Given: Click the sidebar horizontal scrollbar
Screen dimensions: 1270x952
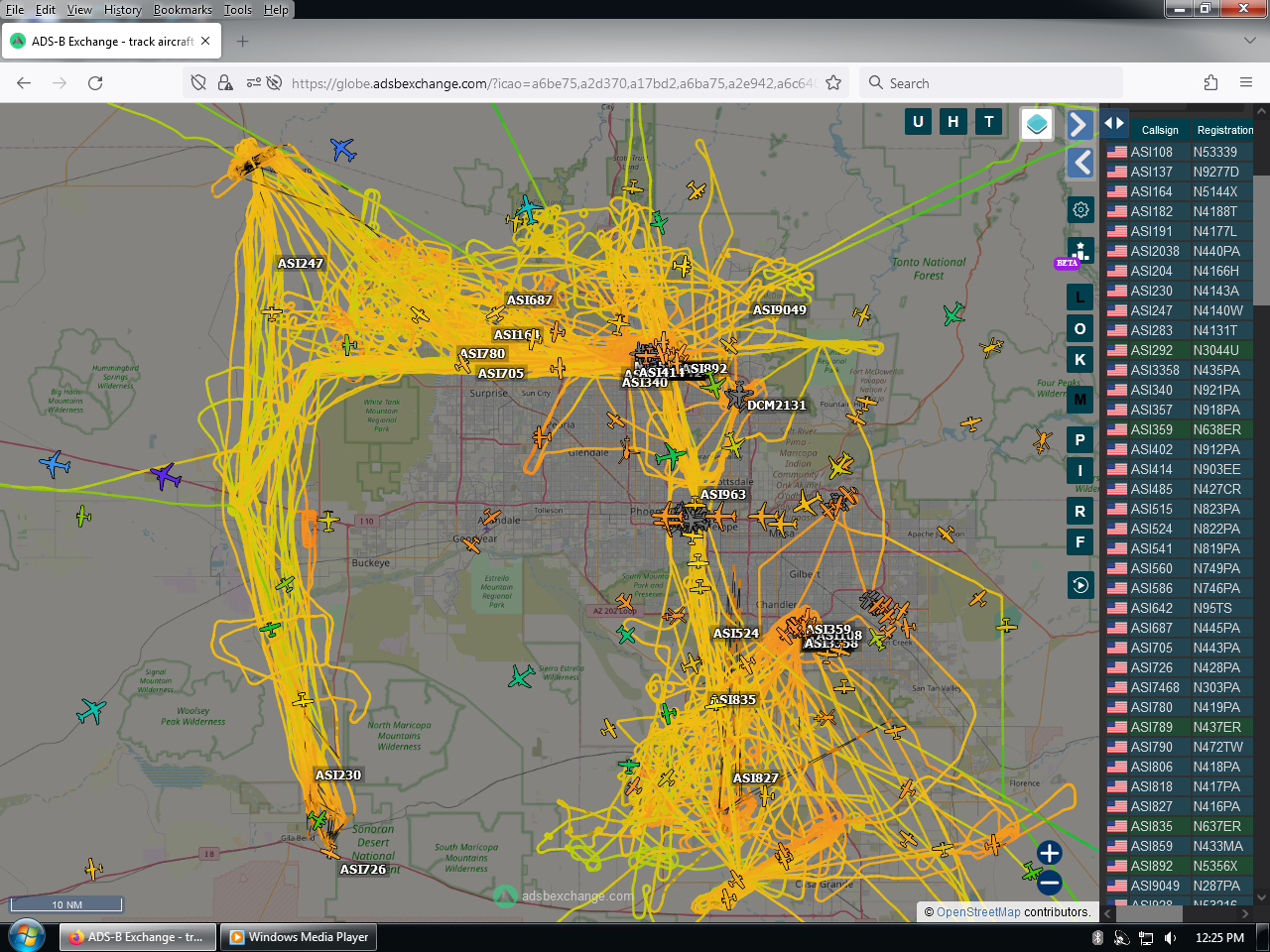Looking at the screenshot, I should coord(1151,914).
